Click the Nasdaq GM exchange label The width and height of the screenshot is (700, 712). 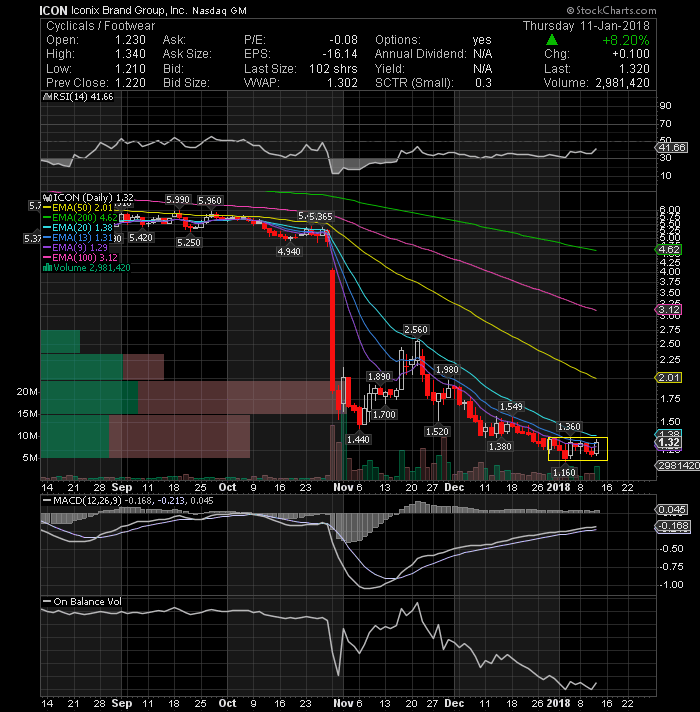tap(219, 10)
